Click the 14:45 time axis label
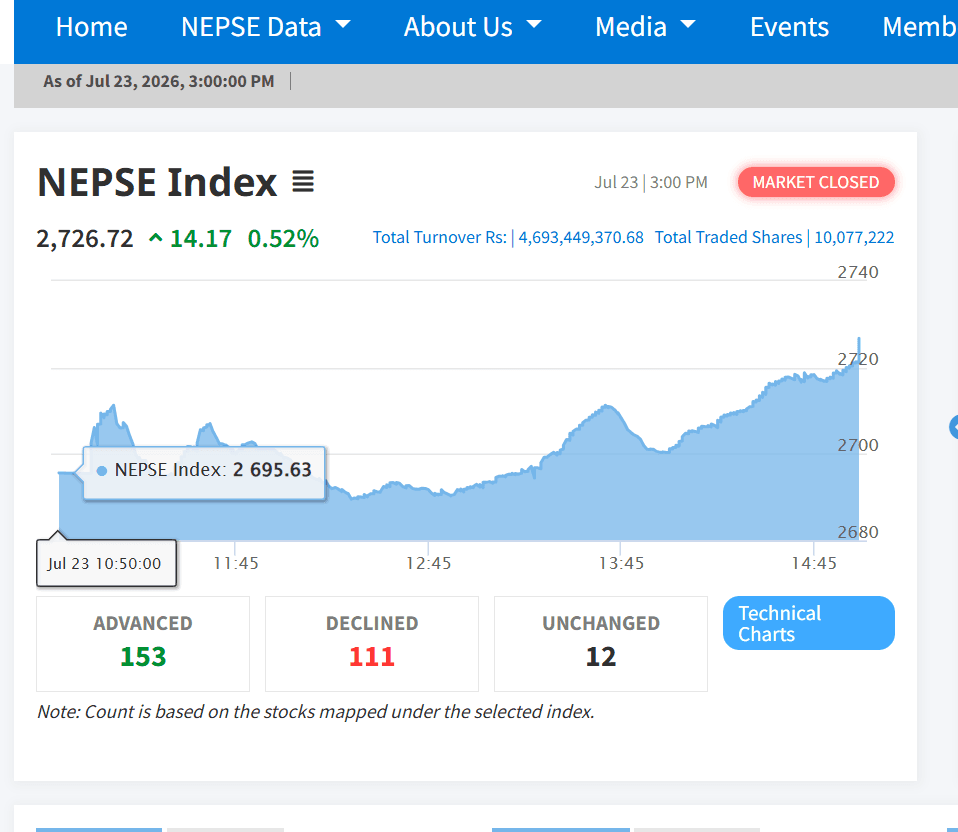The image size is (958, 832). [x=814, y=563]
